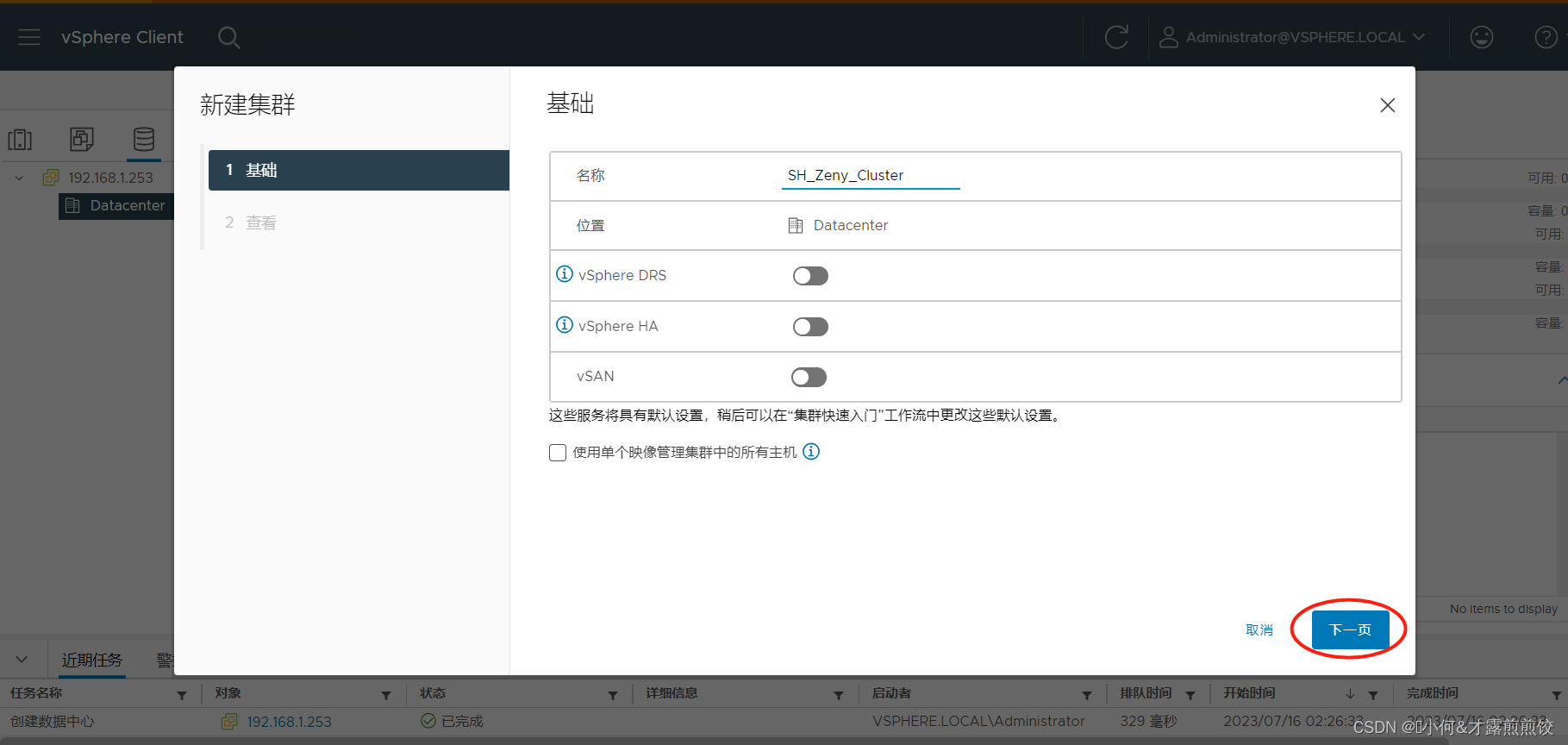Switch to Storage inventory icon
The image size is (1568, 745).
click(144, 139)
